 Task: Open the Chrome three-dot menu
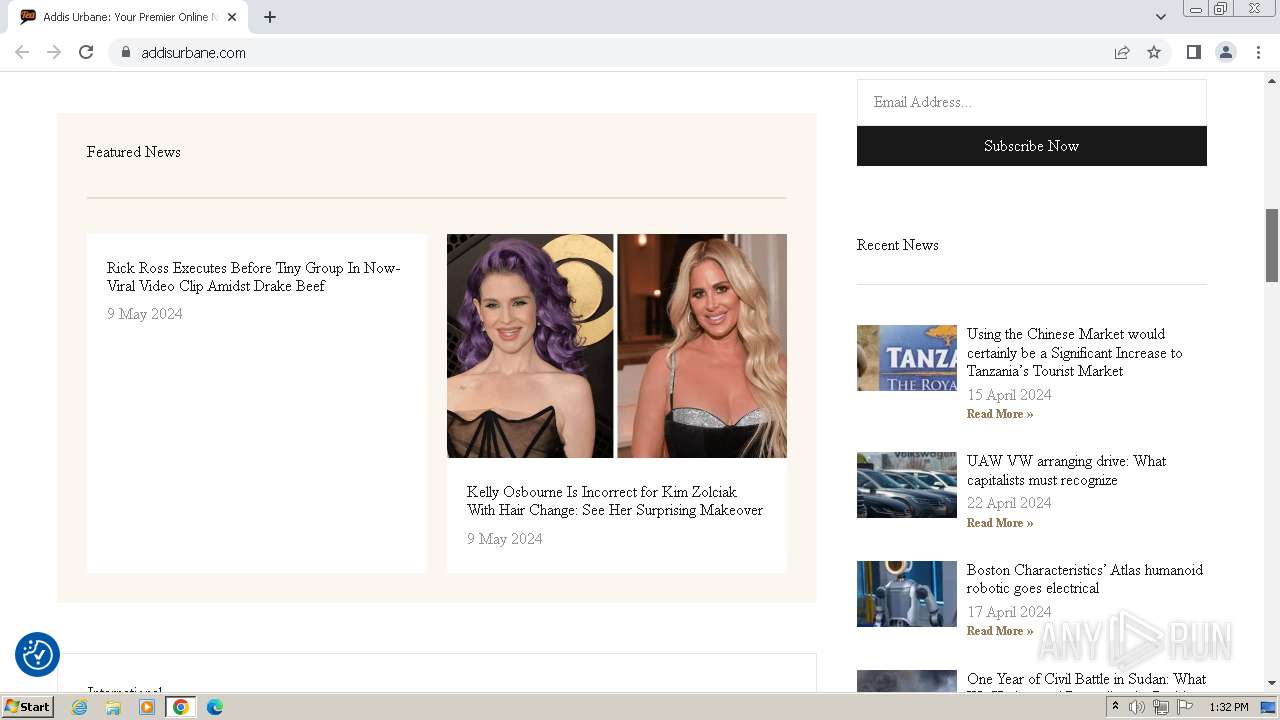click(x=1258, y=52)
